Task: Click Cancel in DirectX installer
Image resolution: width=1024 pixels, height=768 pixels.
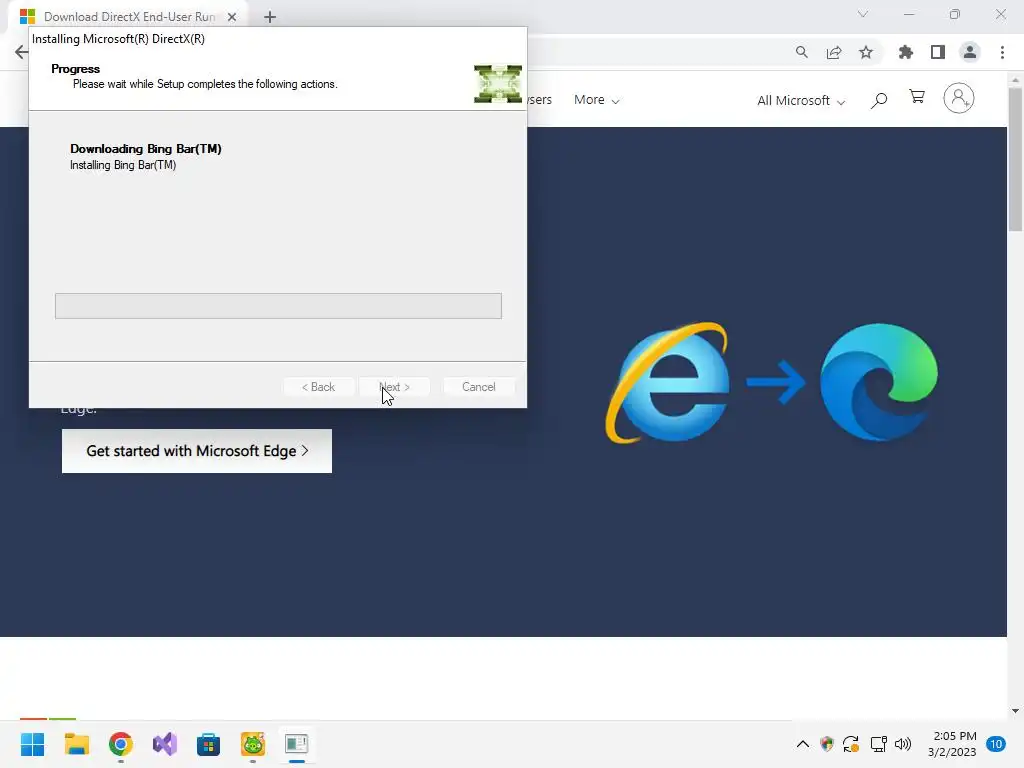Action: [479, 387]
